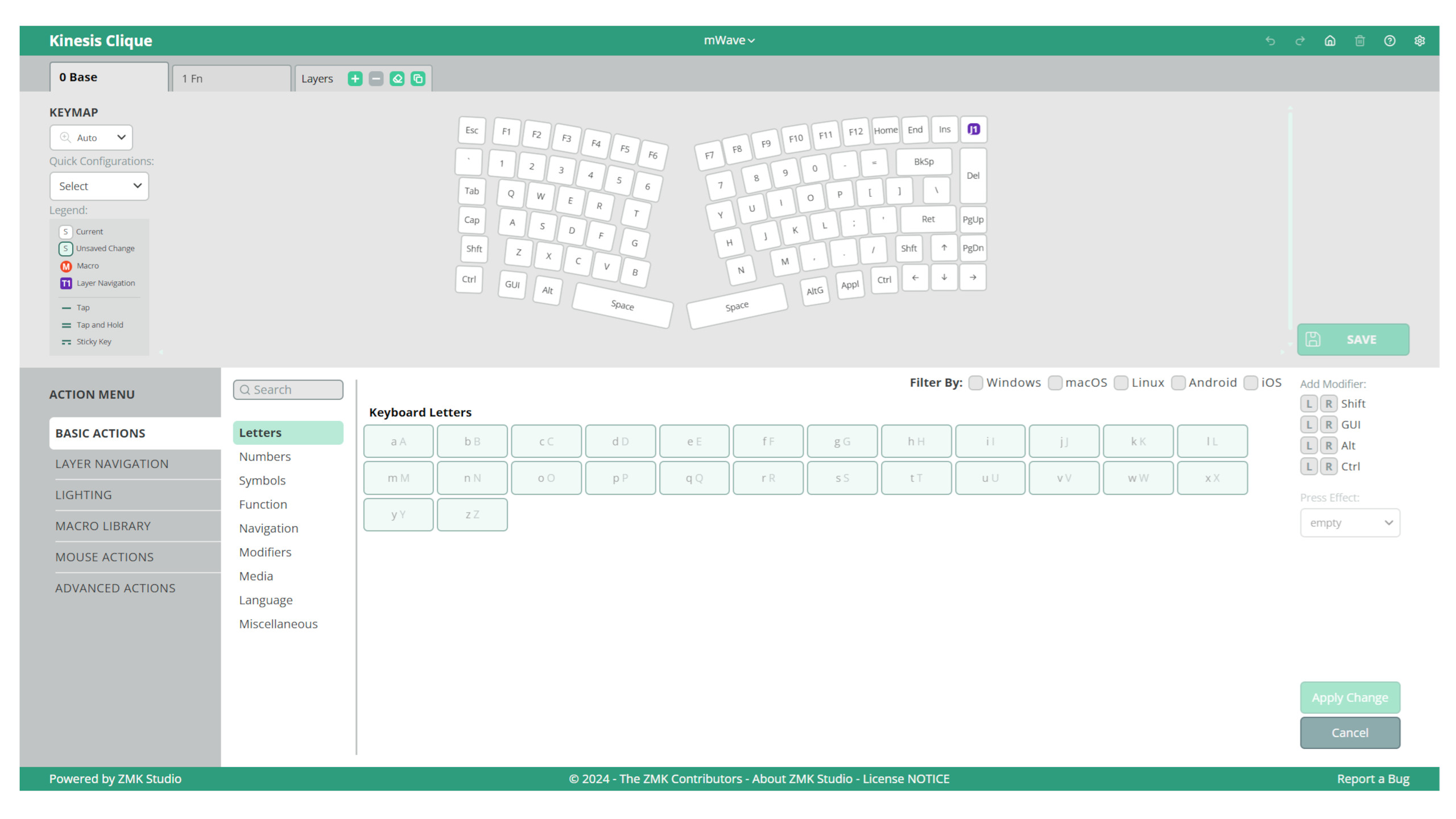Choose the 'z Z' letter key
The height and width of the screenshot is (819, 1456).
tap(472, 515)
